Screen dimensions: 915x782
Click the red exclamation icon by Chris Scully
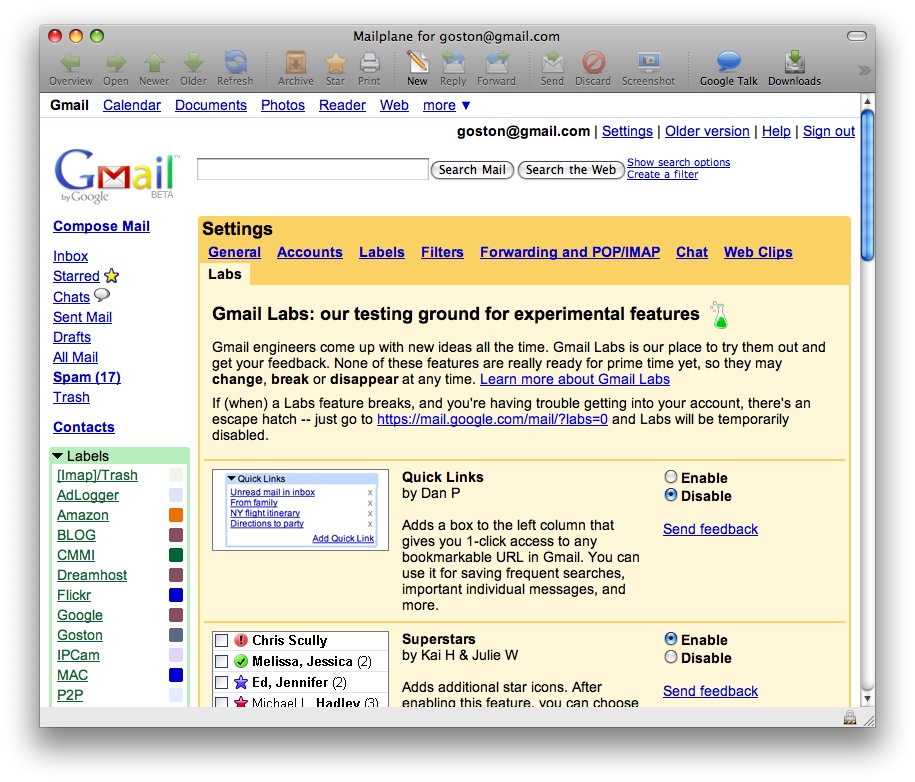[241, 640]
